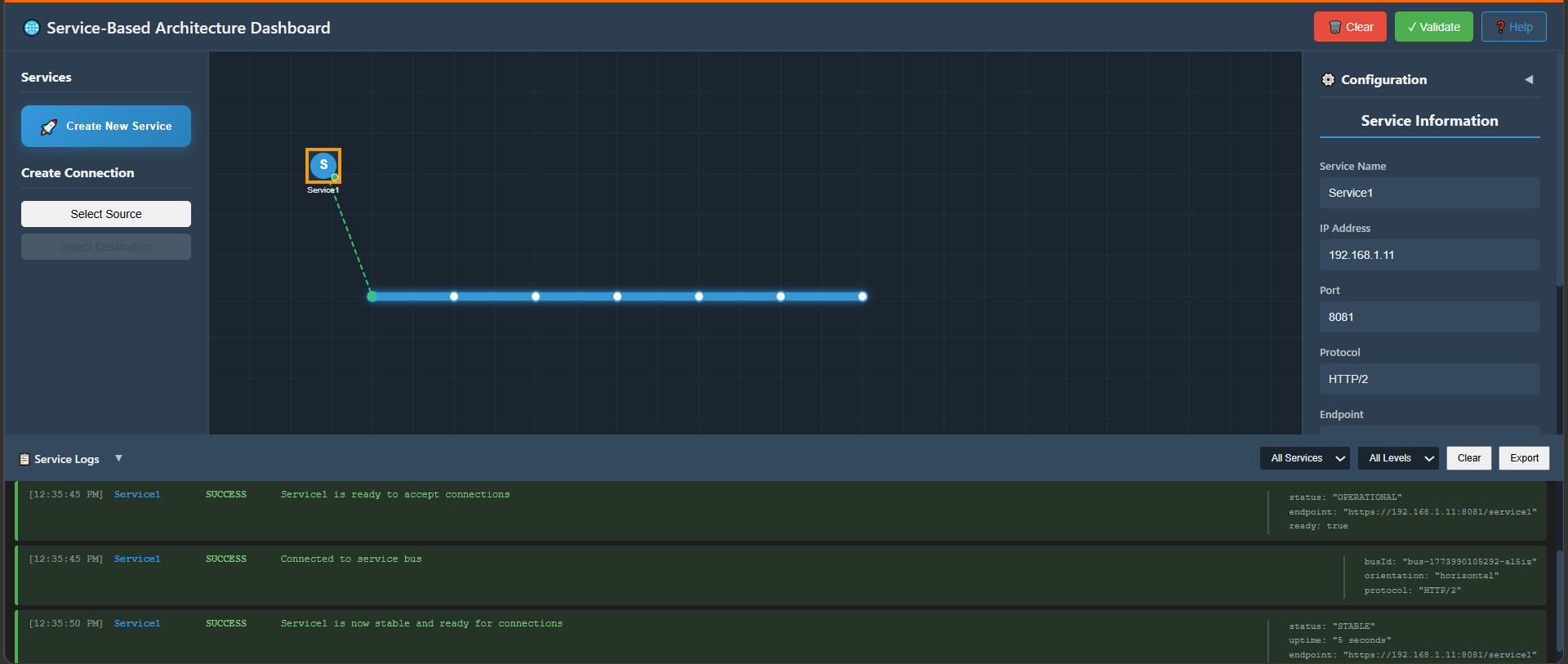Clear the canvas with the red Clear button
The height and width of the screenshot is (664, 1568).
1350,27
